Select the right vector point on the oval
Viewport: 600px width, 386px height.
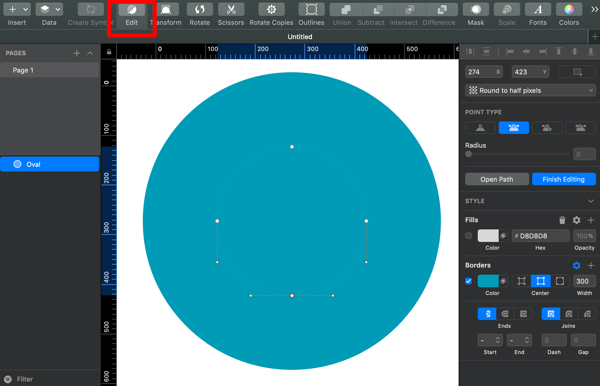click(x=366, y=221)
